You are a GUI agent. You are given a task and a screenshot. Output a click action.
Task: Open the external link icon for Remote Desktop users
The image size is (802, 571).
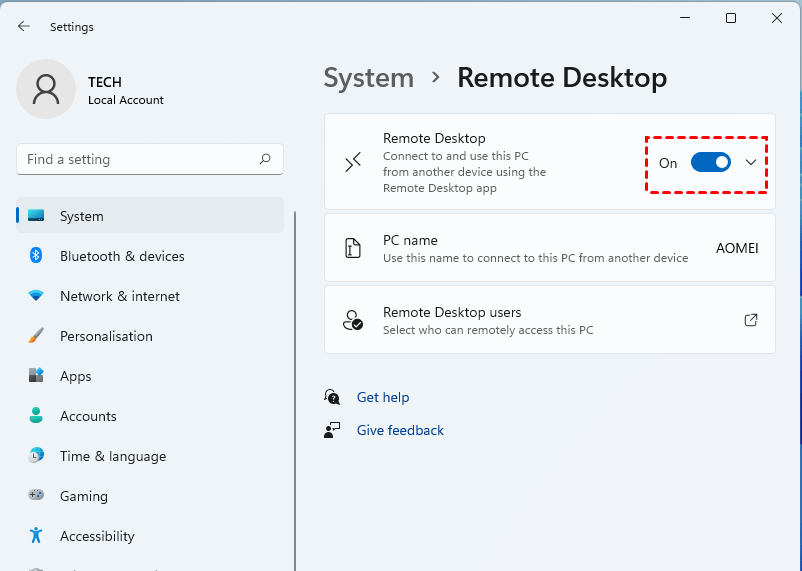tap(750, 320)
